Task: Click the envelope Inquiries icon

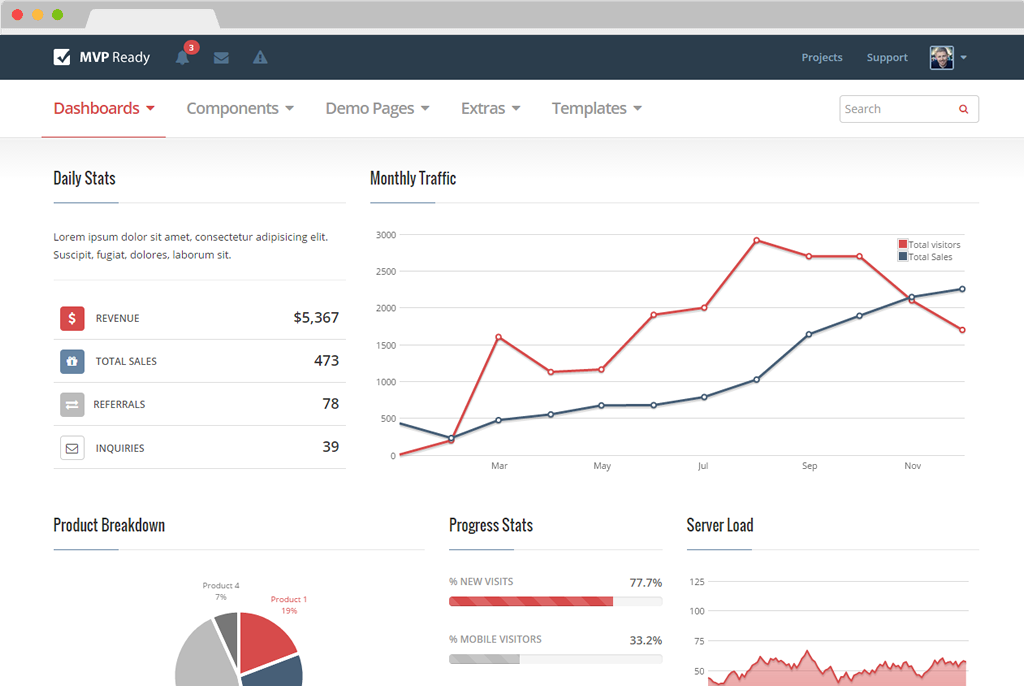Action: tap(72, 448)
